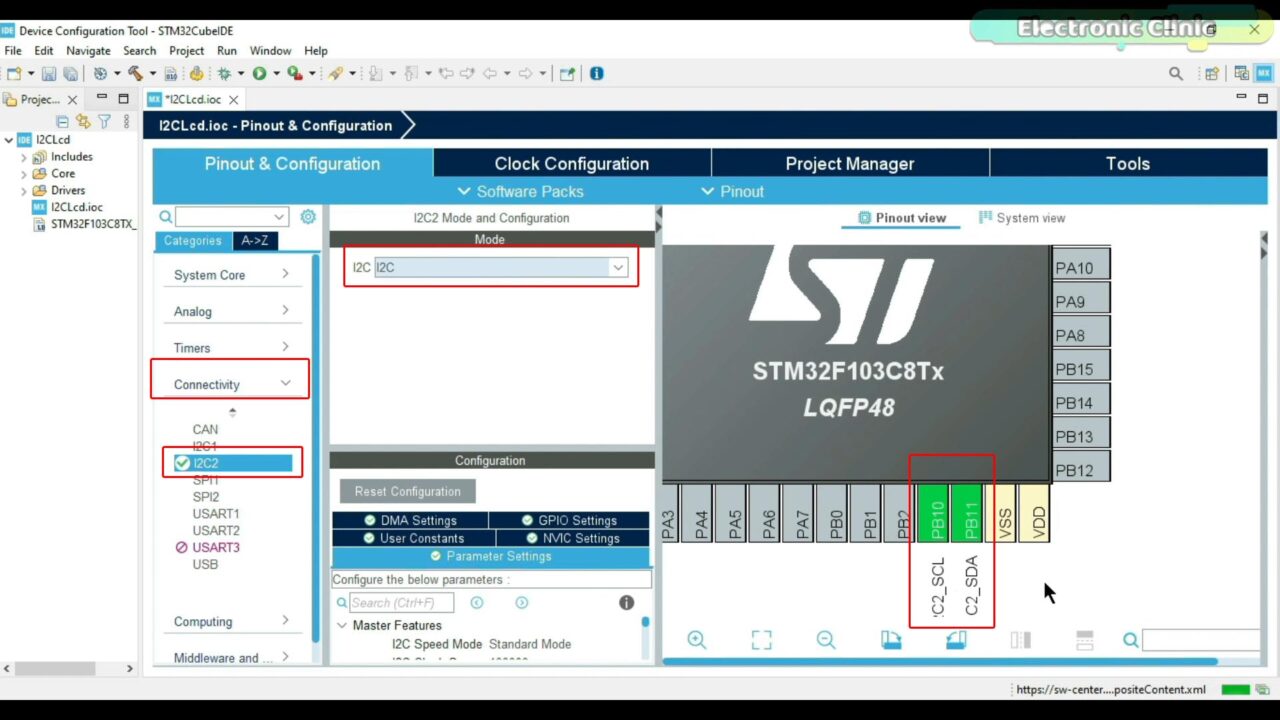Click the parameter search field
Image resolution: width=1280 pixels, height=720 pixels.
pos(400,602)
